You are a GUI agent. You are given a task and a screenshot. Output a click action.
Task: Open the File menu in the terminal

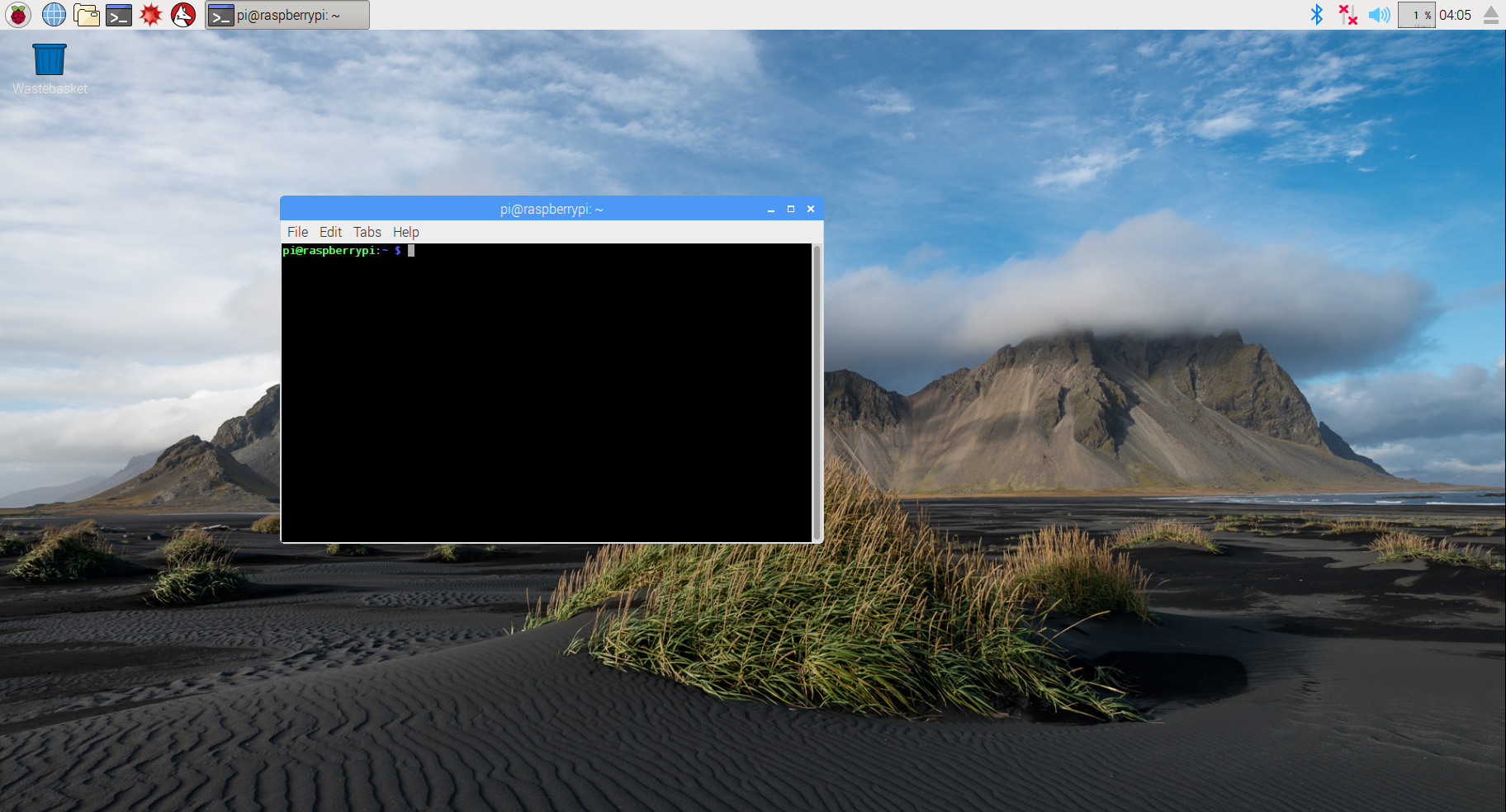297,232
